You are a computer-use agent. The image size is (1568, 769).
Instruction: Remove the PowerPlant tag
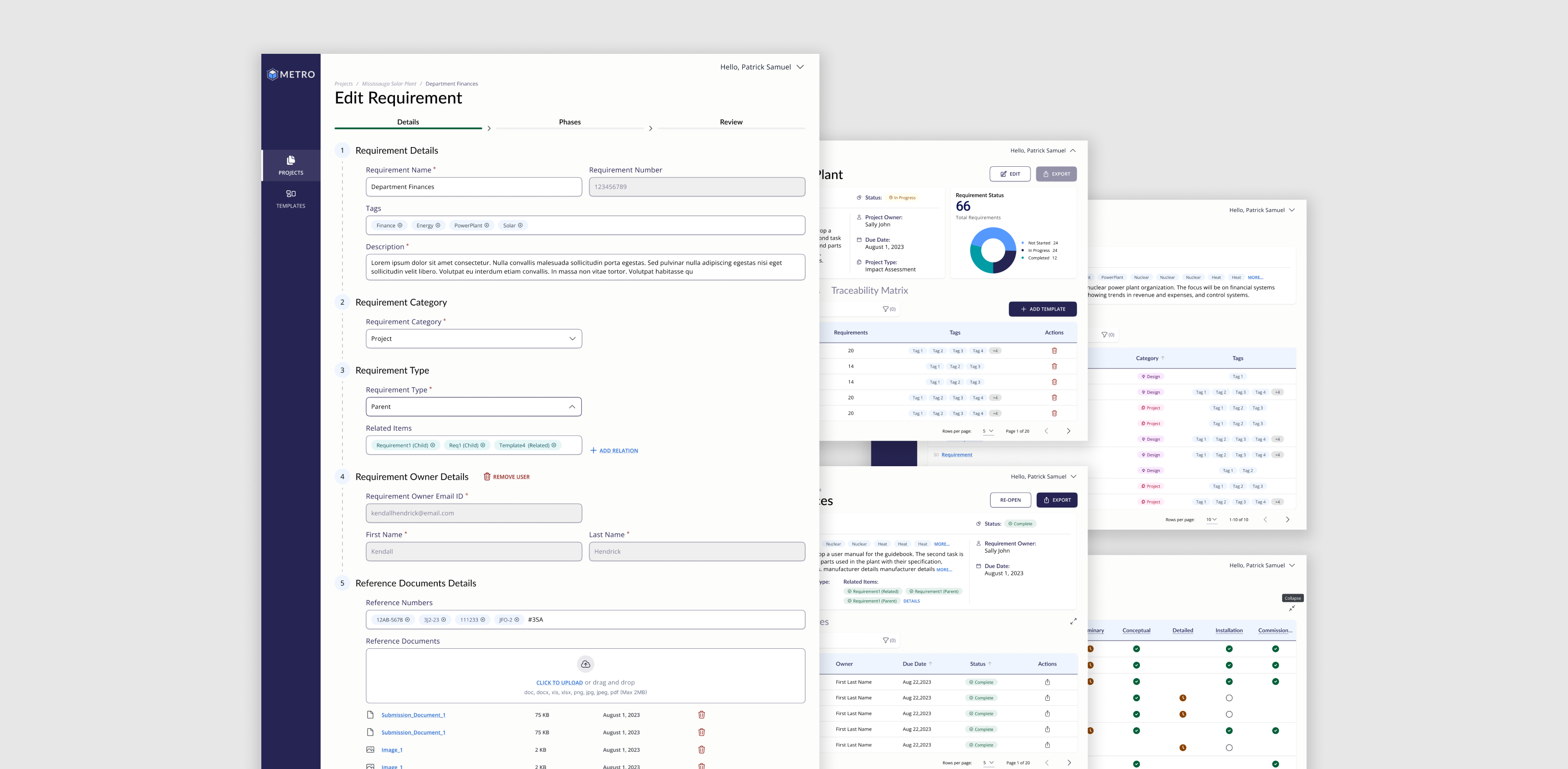(486, 225)
